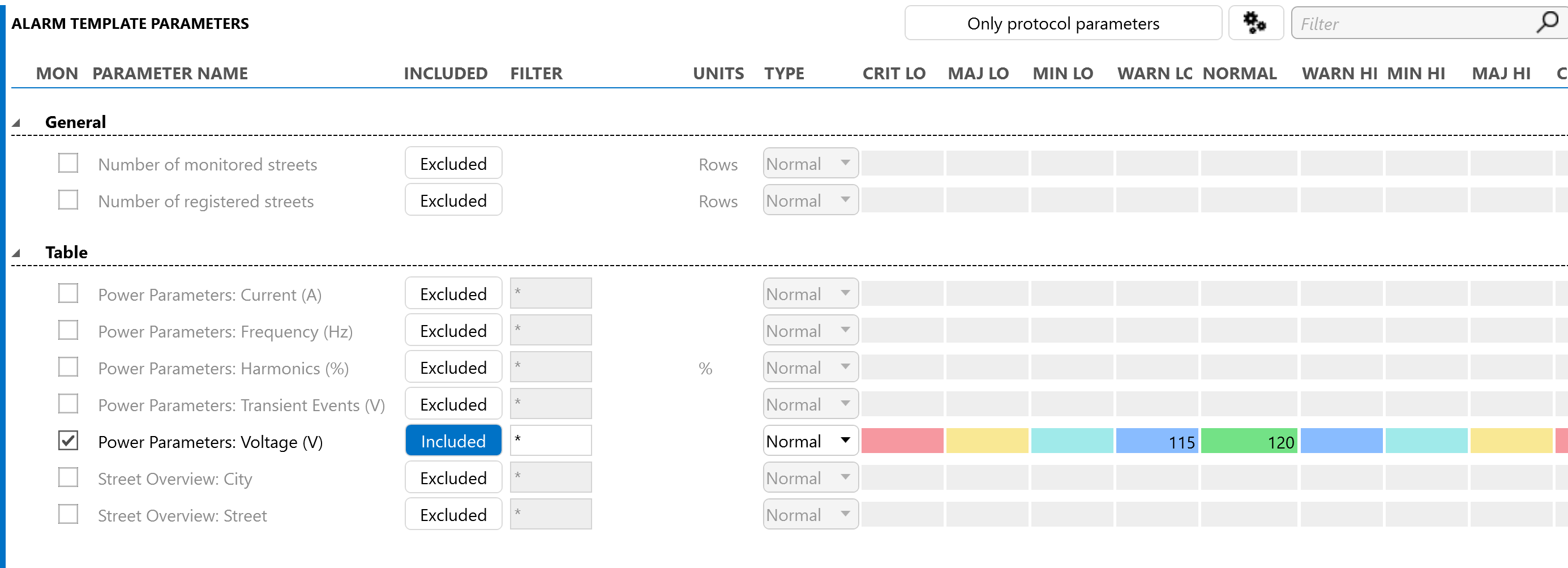Enable monitoring for Current (A)
This screenshot has height=568, width=1568.
(68, 293)
